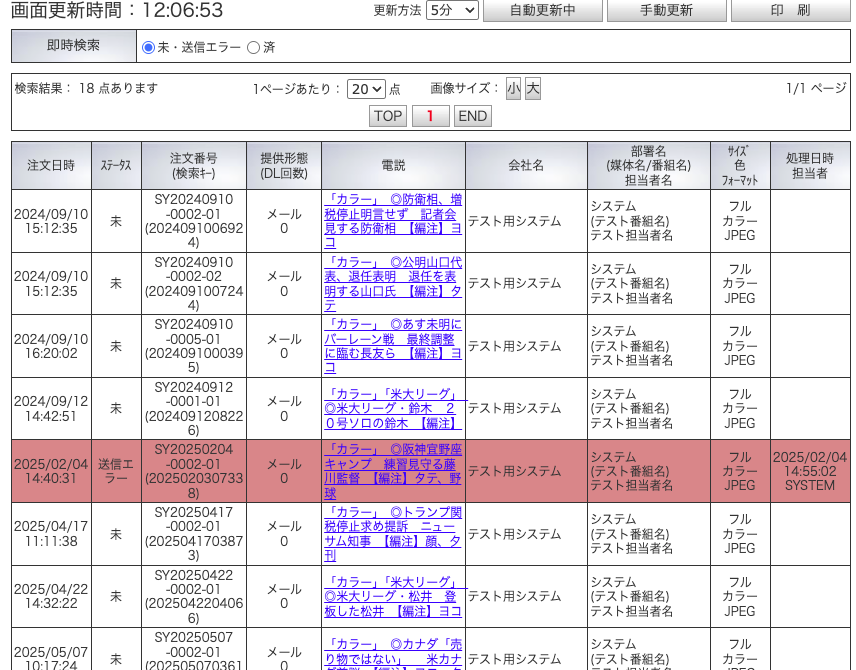Select the 未・送信エラー radio button

pyautogui.click(x=149, y=47)
